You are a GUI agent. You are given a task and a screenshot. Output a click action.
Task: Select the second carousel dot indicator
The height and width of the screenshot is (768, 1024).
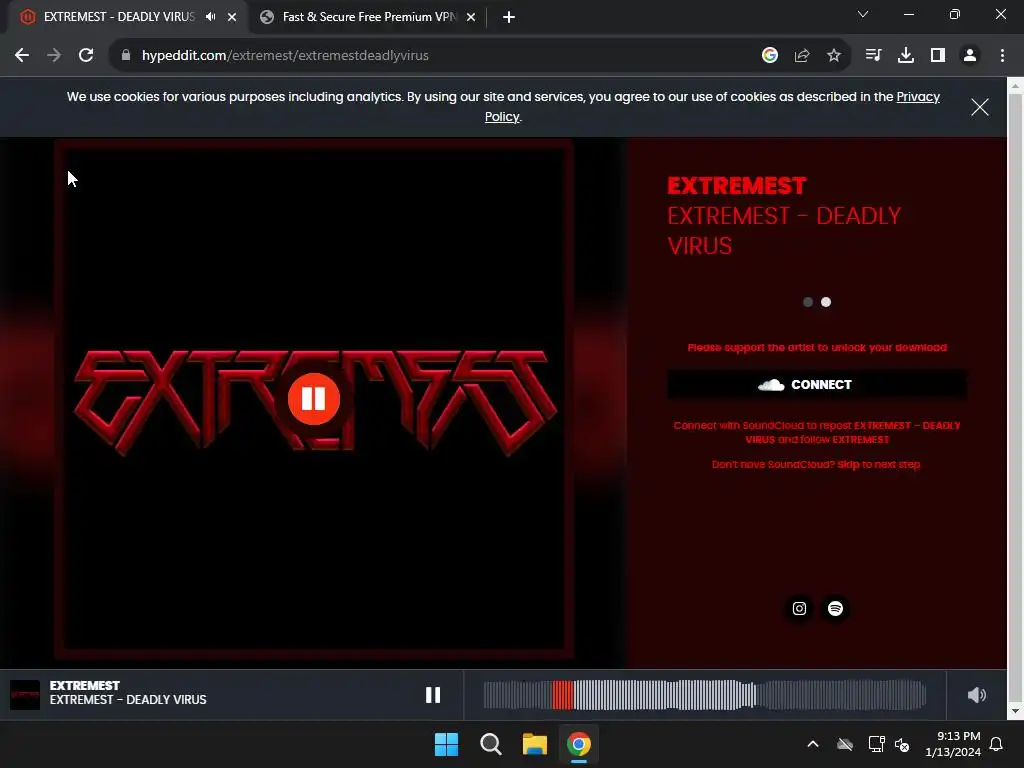pos(826,302)
